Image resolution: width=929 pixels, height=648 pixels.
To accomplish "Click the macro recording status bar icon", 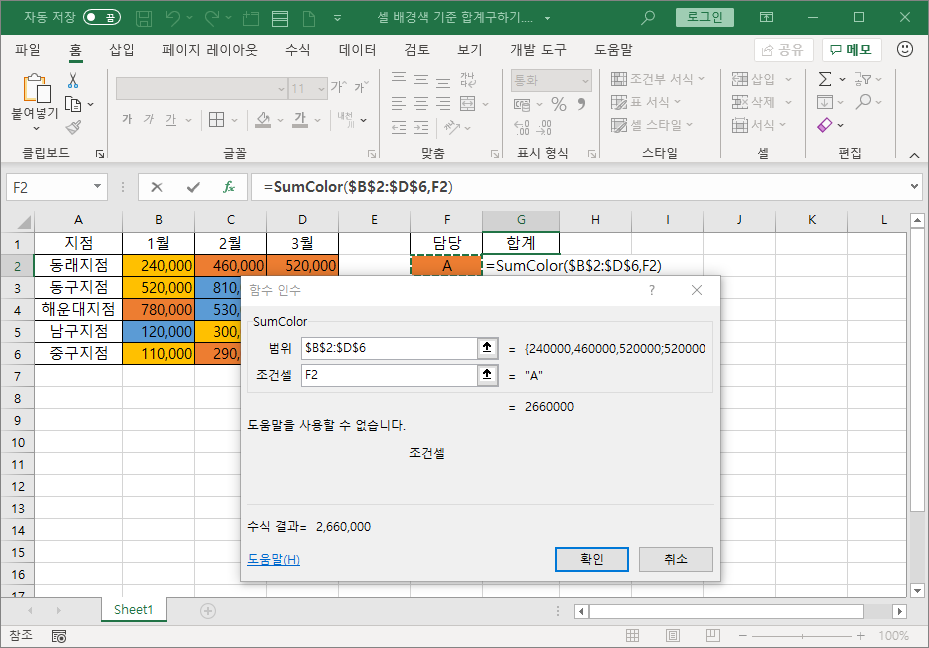I will click(x=59, y=636).
